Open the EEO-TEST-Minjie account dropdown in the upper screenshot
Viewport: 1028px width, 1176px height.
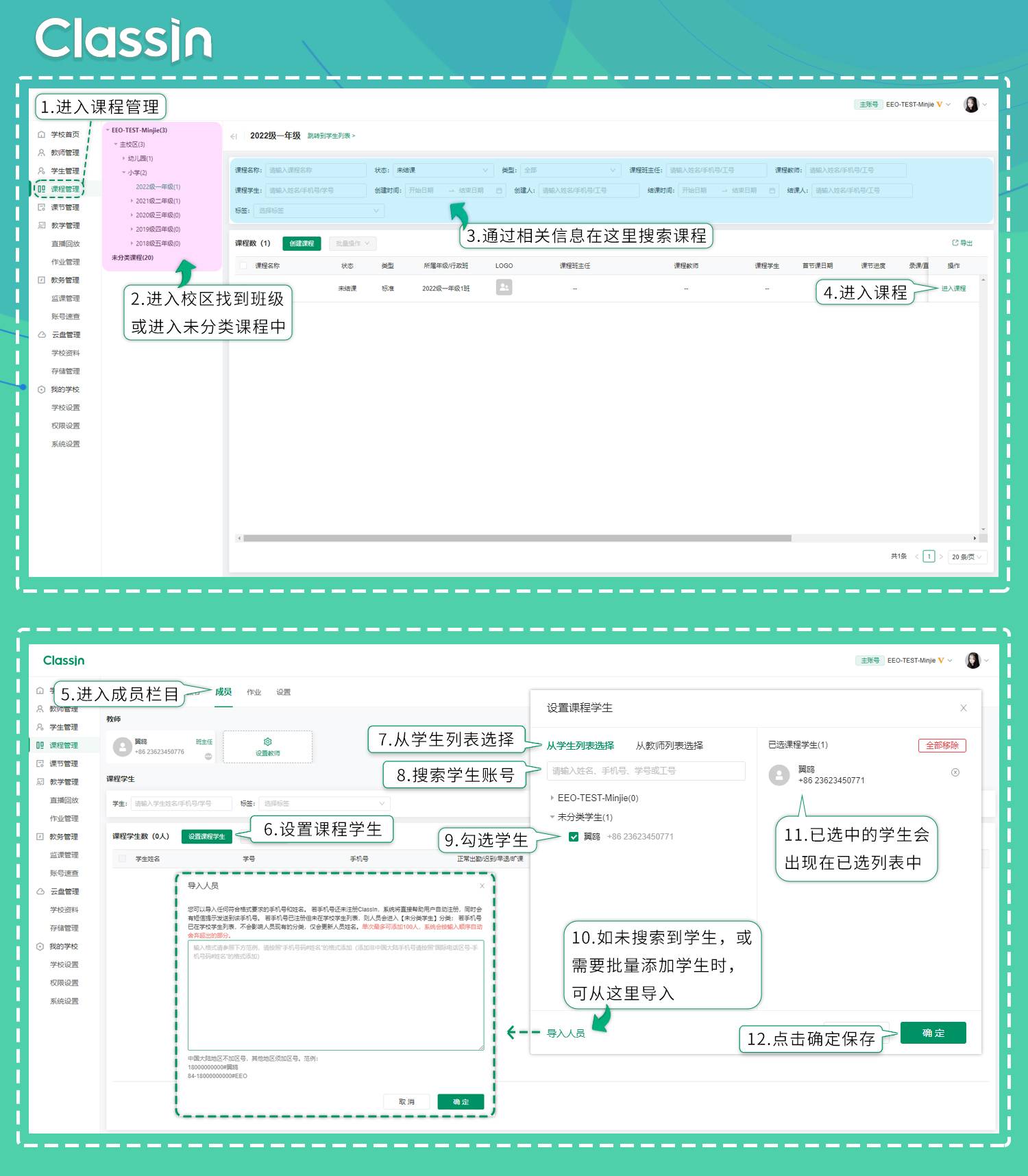[x=918, y=105]
